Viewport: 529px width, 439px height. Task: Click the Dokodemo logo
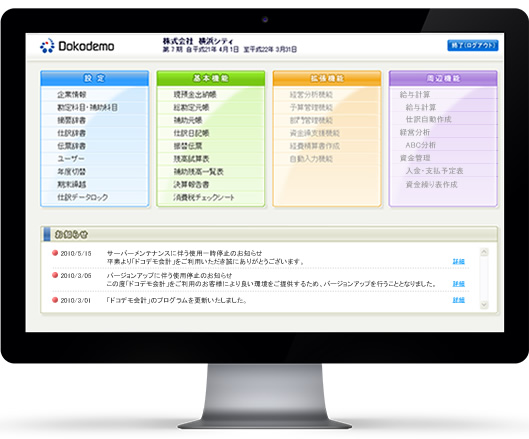tap(77, 46)
